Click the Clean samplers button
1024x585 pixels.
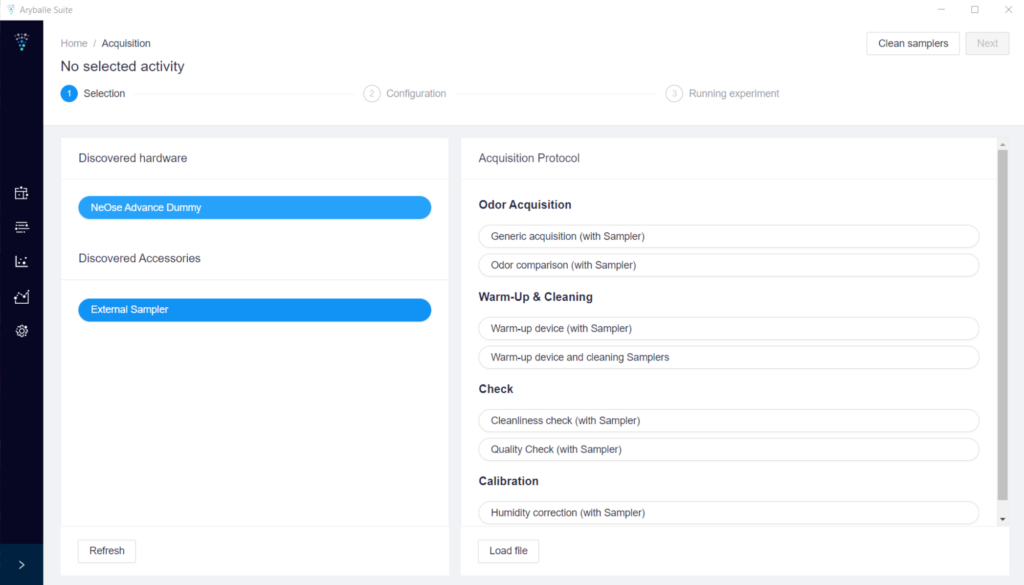tap(913, 43)
